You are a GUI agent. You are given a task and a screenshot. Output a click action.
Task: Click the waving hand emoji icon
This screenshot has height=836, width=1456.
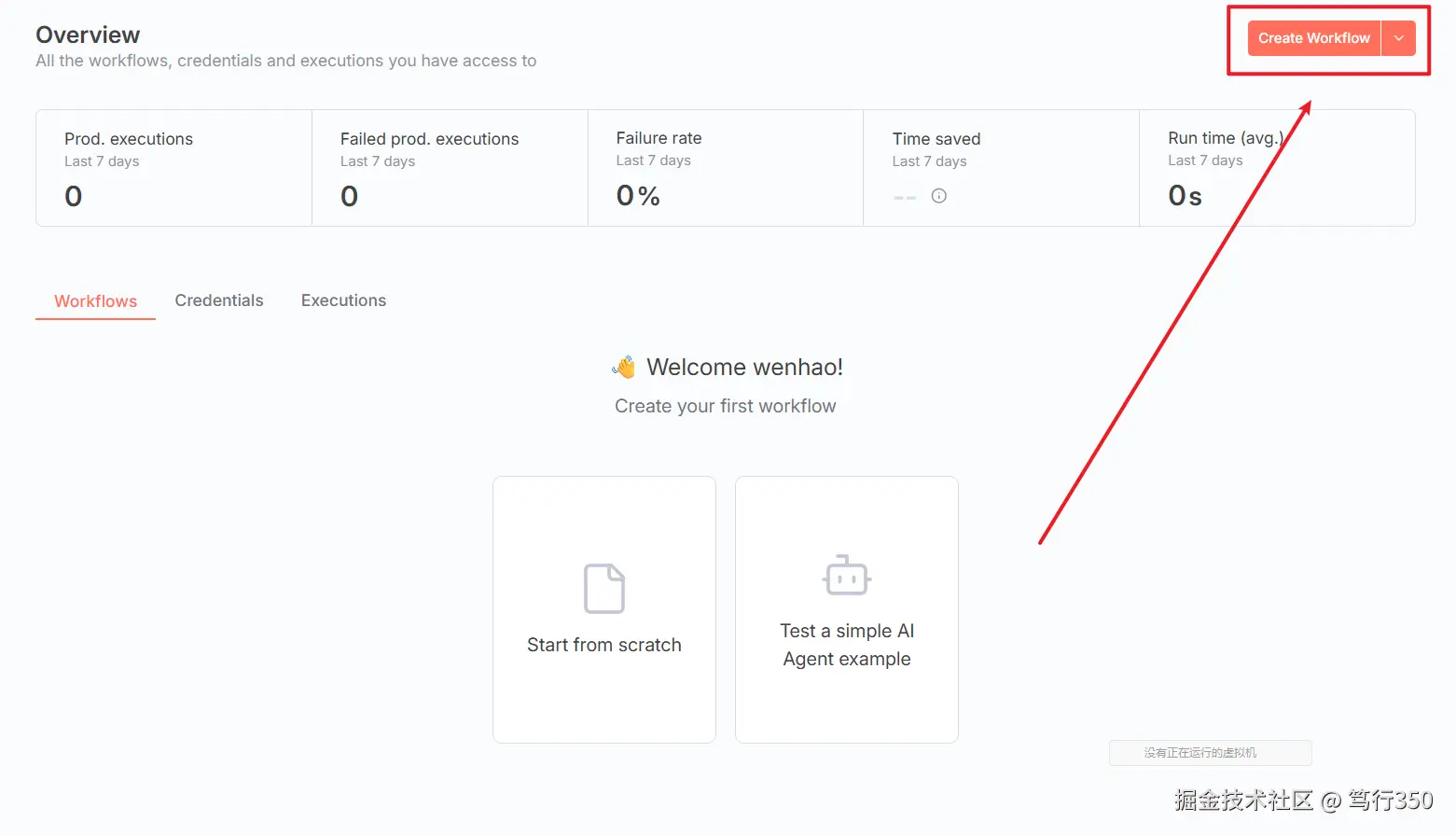[624, 367]
